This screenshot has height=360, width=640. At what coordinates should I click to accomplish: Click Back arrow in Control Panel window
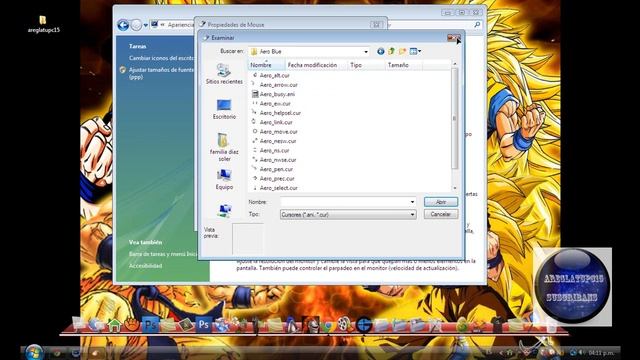click(123, 25)
